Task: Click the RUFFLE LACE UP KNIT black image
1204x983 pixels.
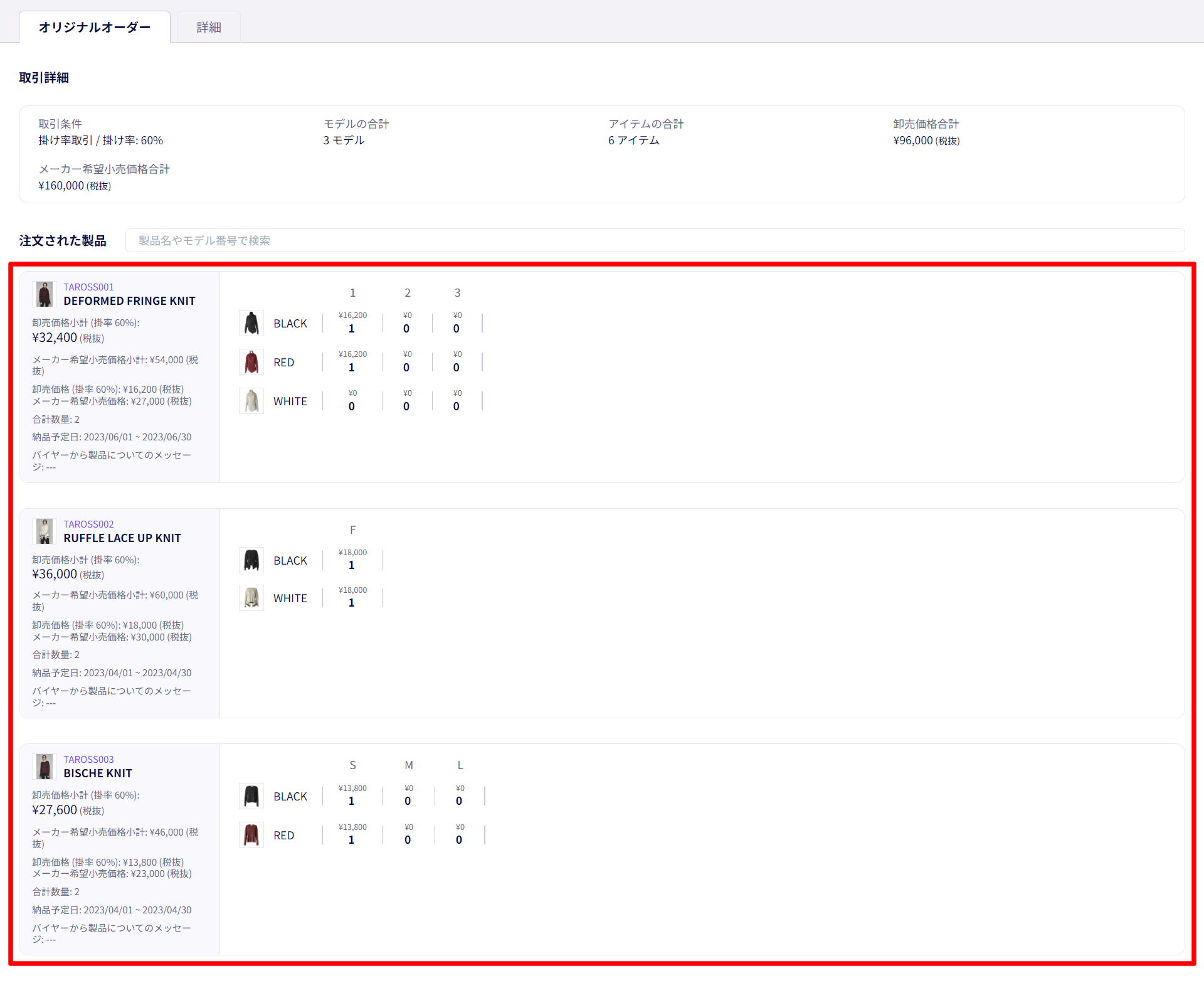Action: [x=251, y=560]
